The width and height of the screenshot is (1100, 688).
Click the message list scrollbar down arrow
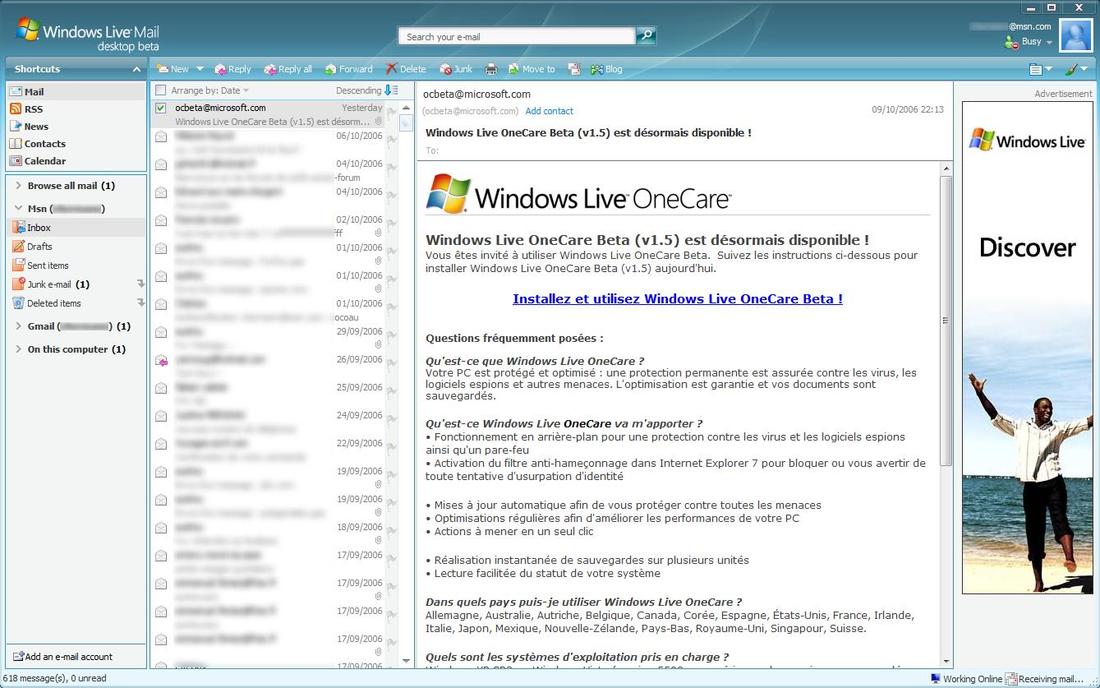(405, 661)
